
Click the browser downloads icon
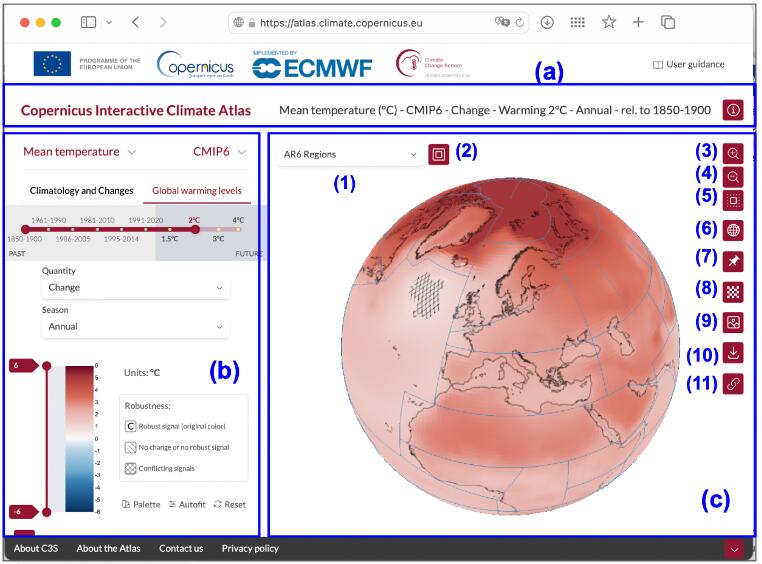coord(547,22)
